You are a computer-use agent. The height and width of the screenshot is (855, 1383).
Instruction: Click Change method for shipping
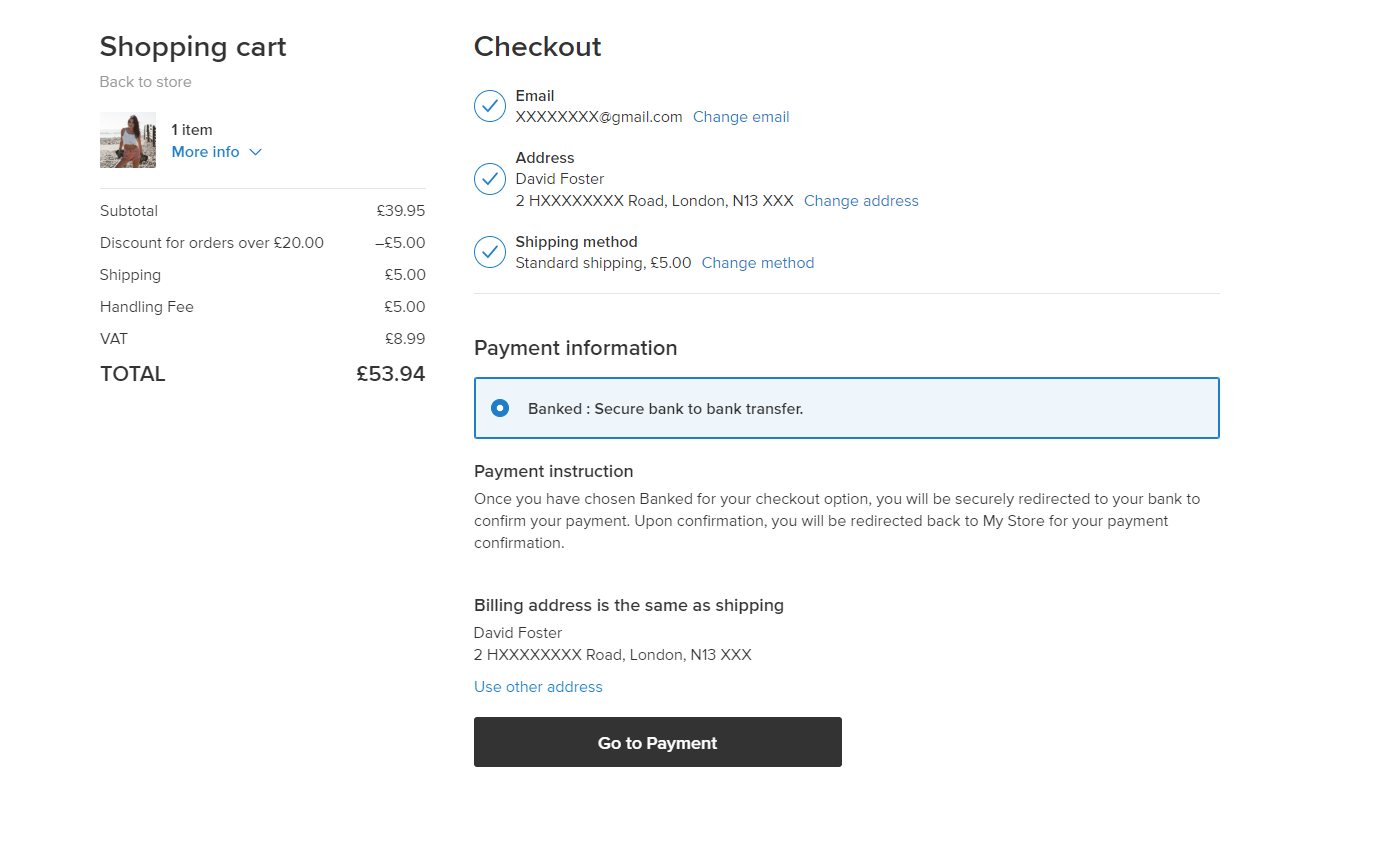click(758, 263)
